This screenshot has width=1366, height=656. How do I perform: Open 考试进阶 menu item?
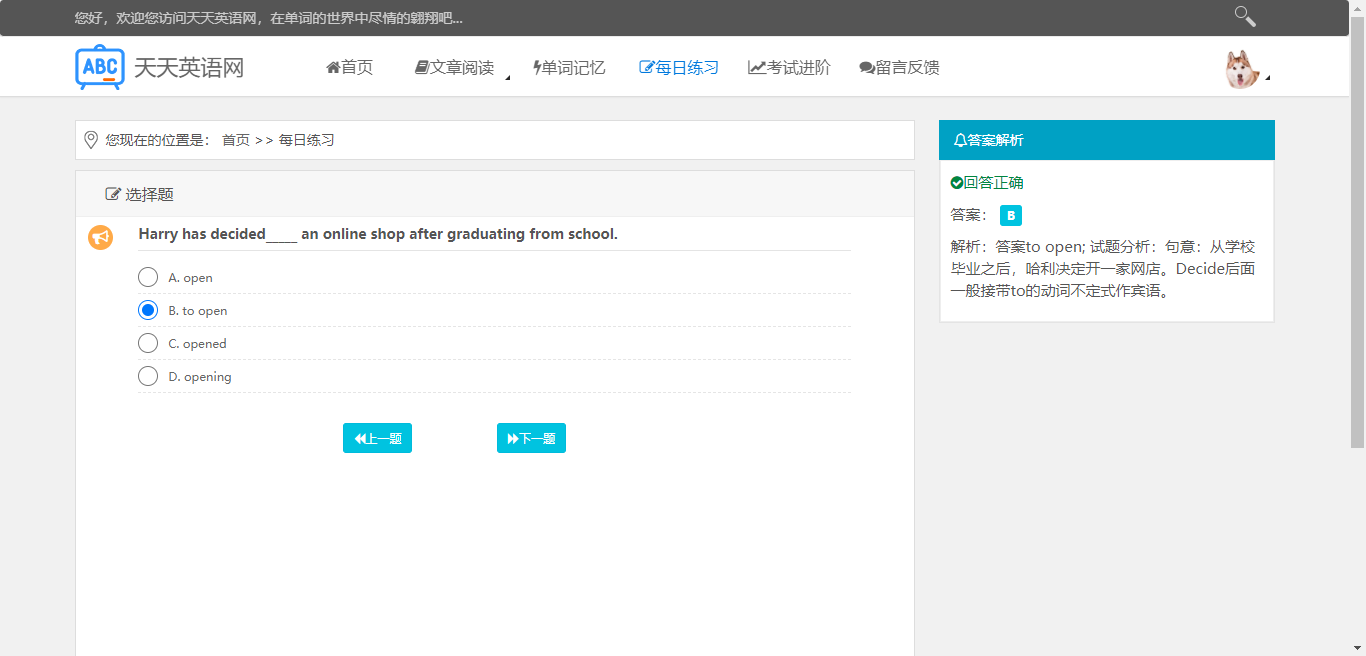pos(789,68)
